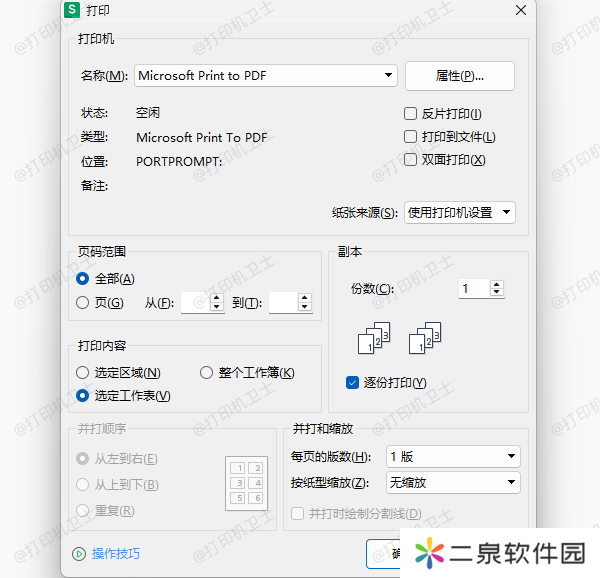Enable print to file (打印到文件) checkbox
The width and height of the screenshot is (600, 578).
coord(410,137)
